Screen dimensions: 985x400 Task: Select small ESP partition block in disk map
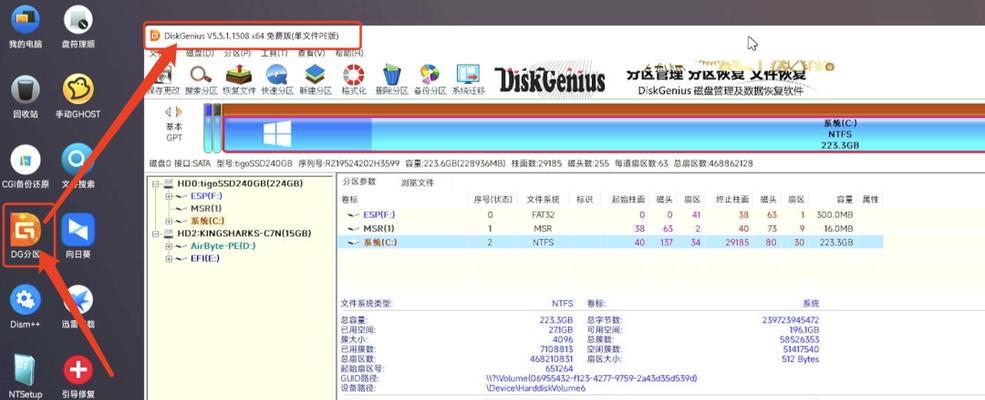tap(208, 127)
